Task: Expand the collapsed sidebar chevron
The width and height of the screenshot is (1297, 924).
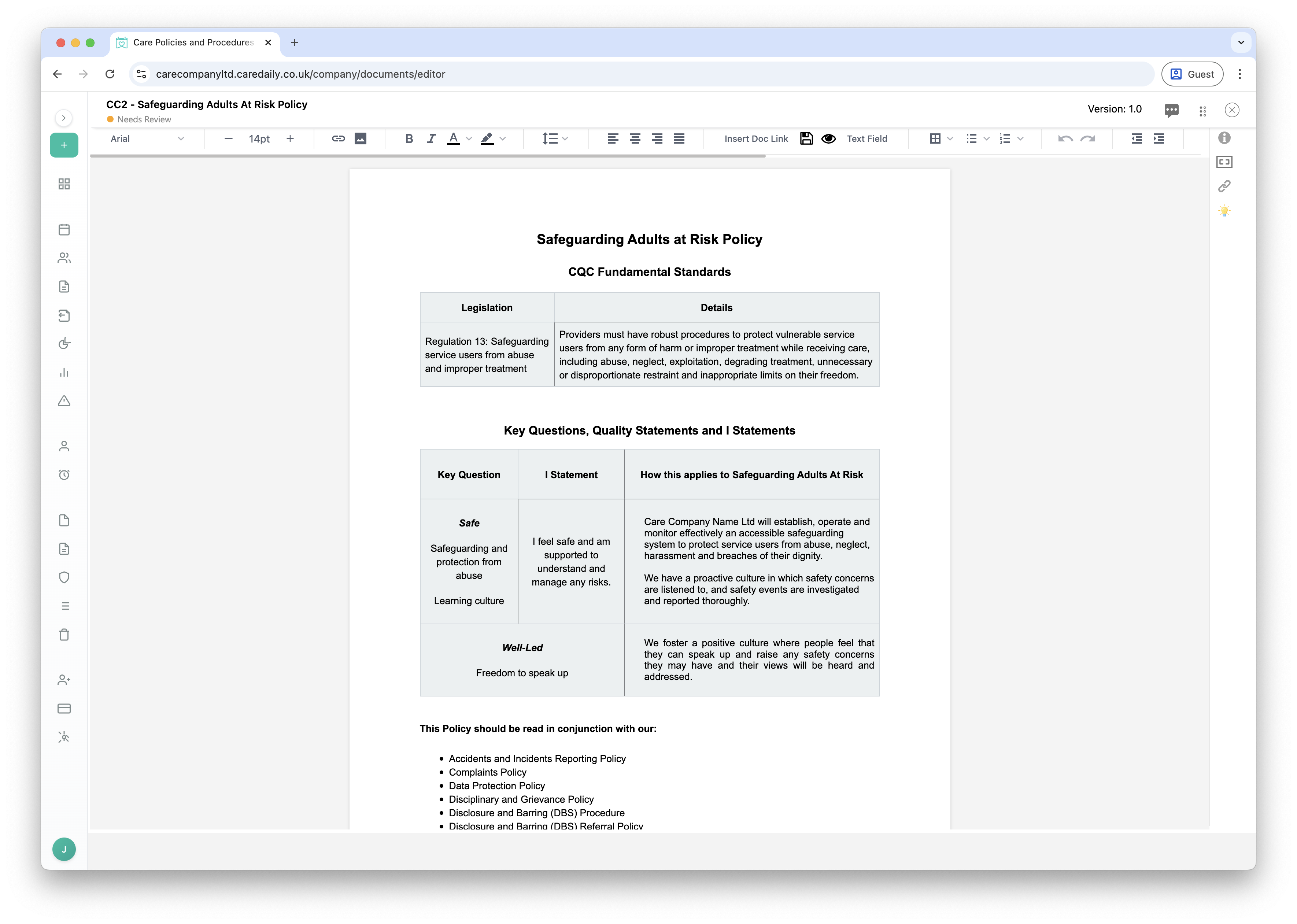Action: (64, 118)
